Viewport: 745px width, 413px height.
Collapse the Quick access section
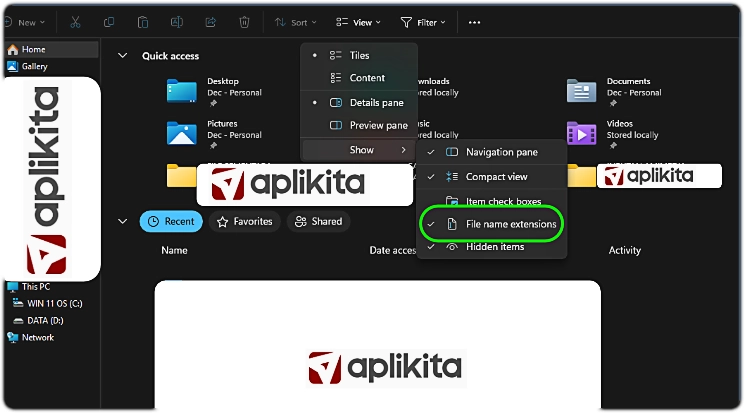tap(123, 56)
